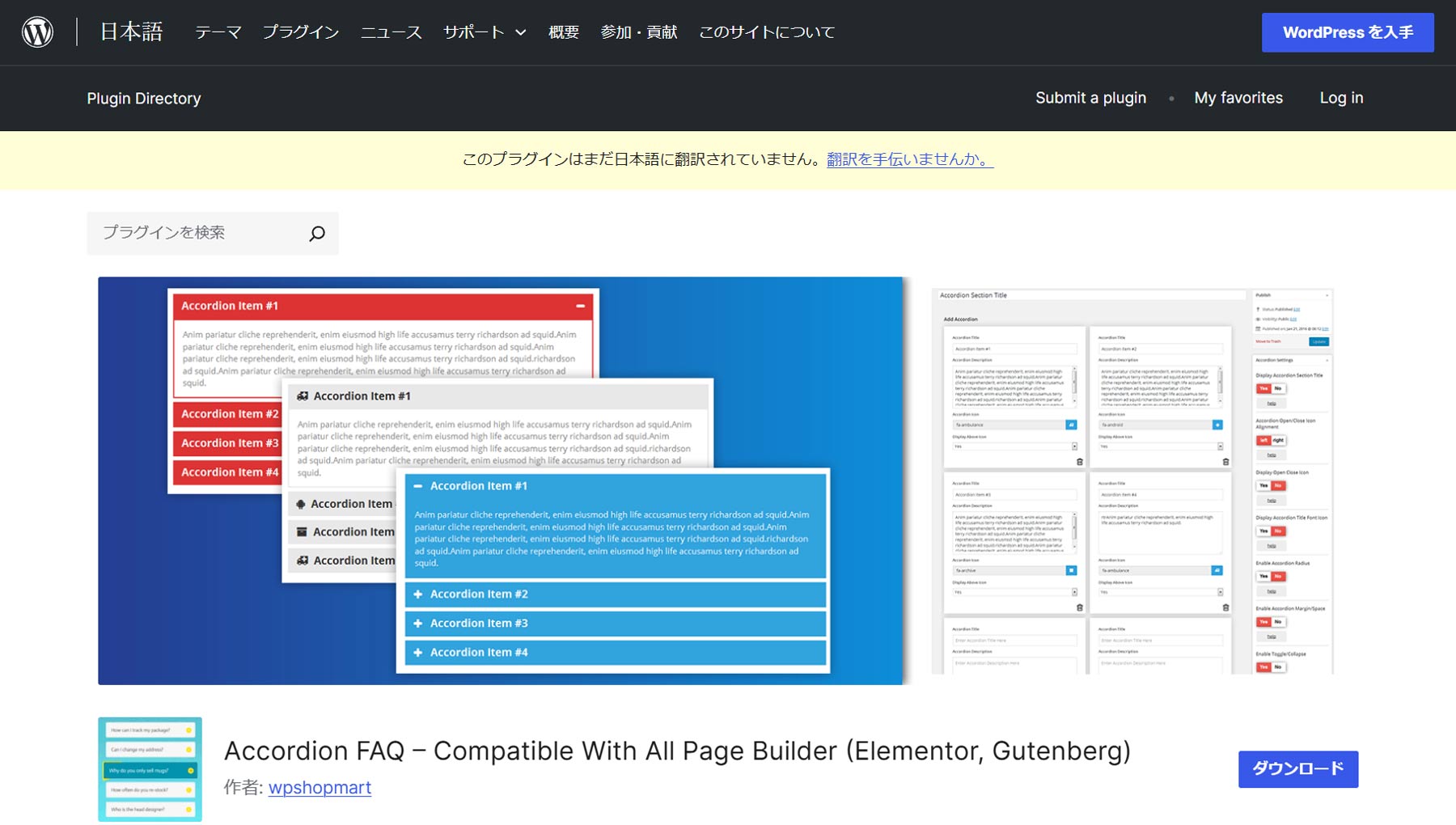Click the WordPress を入手 button
The image size is (1456, 825).
coord(1348,32)
